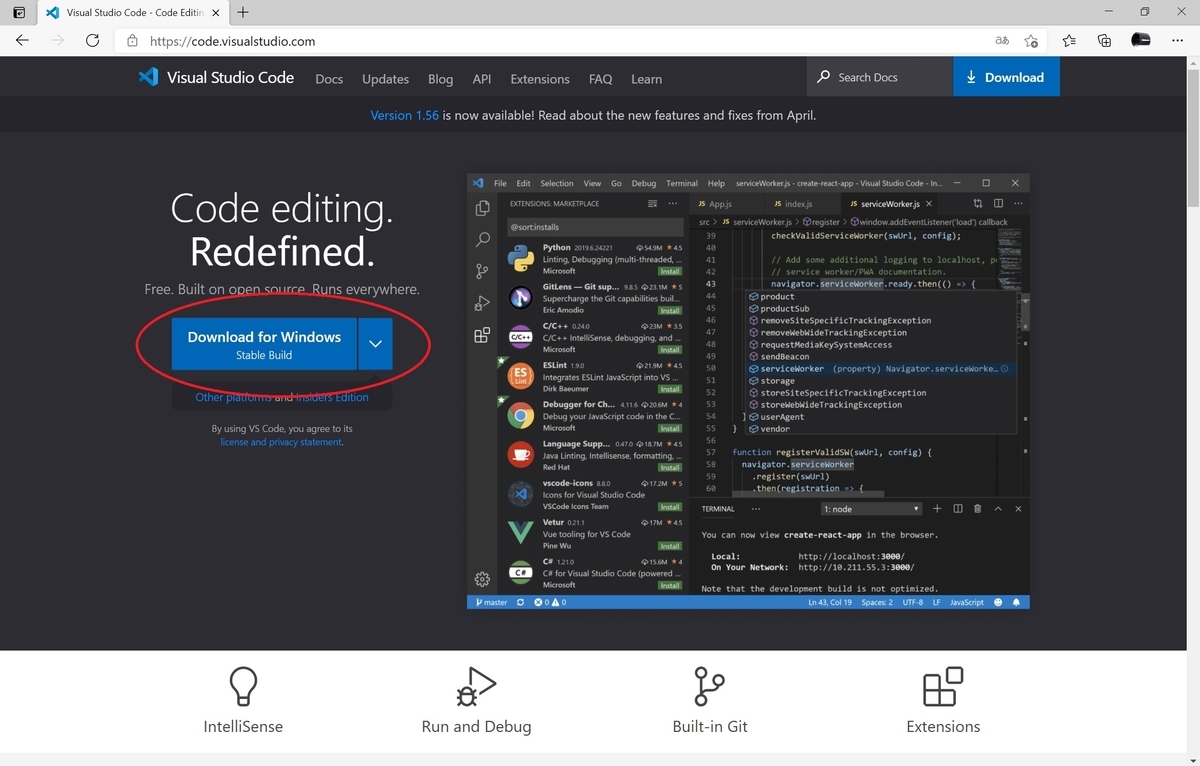This screenshot has height=766, width=1200.
Task: Open the browser profile icon
Action: pyautogui.click(x=1140, y=41)
